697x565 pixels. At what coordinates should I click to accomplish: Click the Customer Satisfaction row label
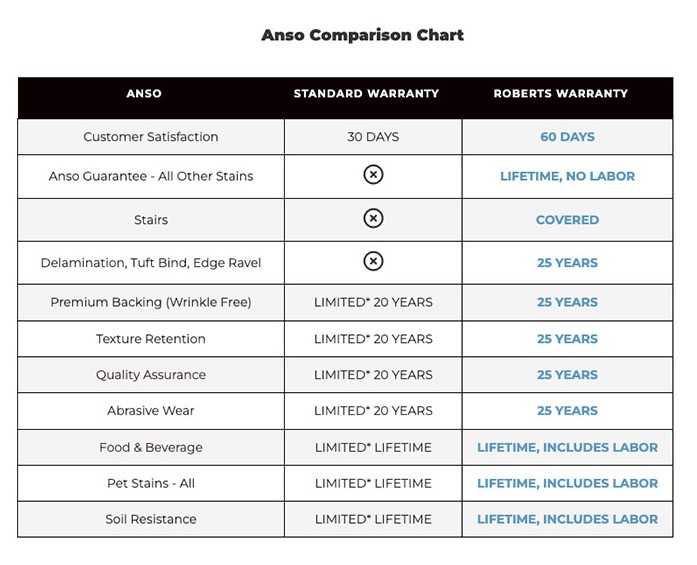pyautogui.click(x=151, y=137)
